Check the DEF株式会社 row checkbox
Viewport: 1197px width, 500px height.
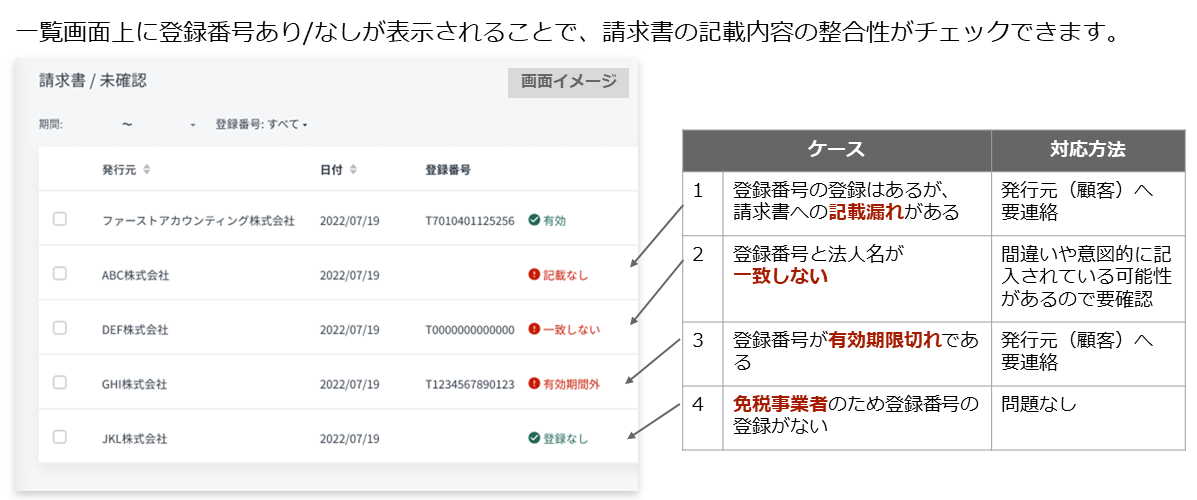[x=60, y=328]
